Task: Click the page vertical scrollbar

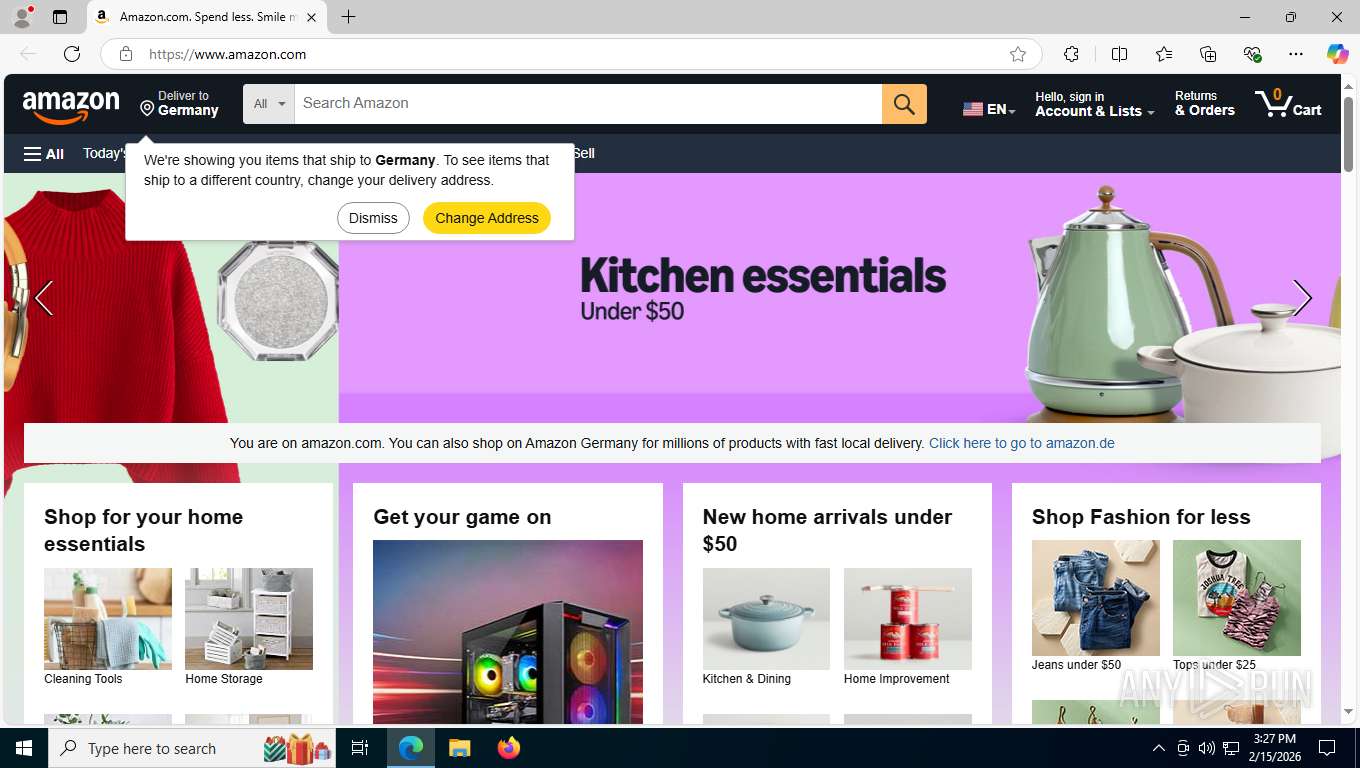Action: pos(1348,399)
